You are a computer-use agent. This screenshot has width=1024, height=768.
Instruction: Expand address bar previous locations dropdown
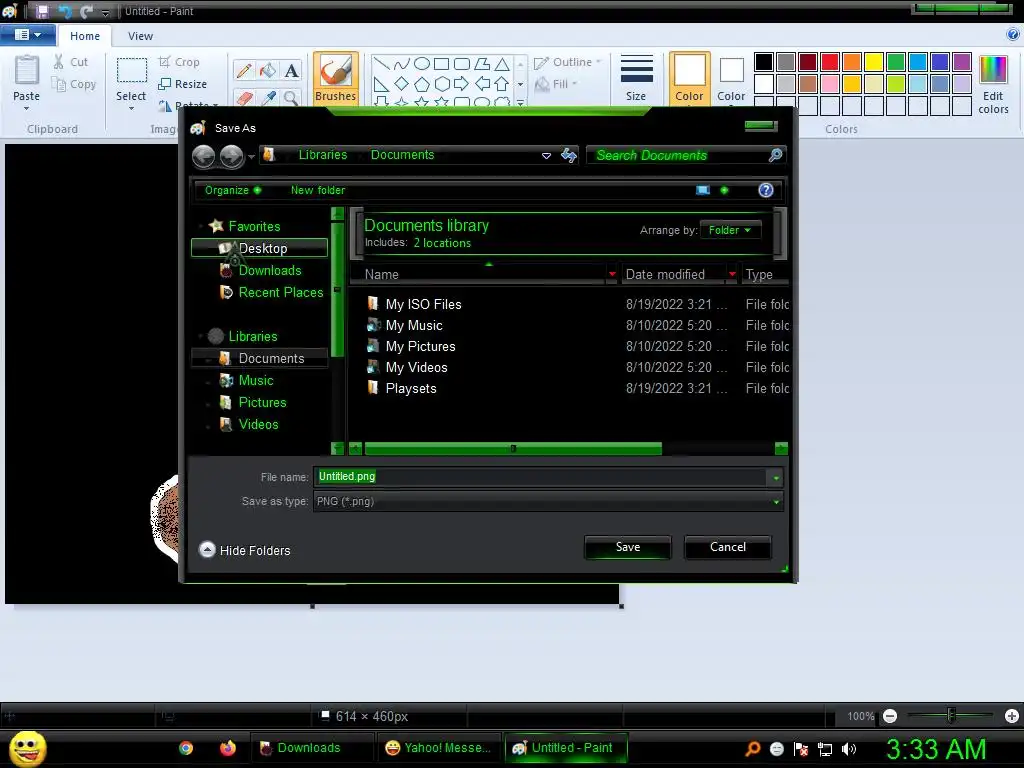[x=546, y=155]
